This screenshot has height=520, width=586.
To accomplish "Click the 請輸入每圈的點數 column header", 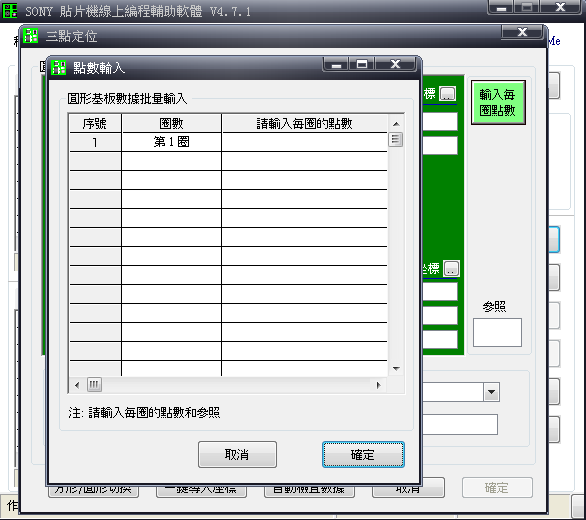I will coord(305,123).
